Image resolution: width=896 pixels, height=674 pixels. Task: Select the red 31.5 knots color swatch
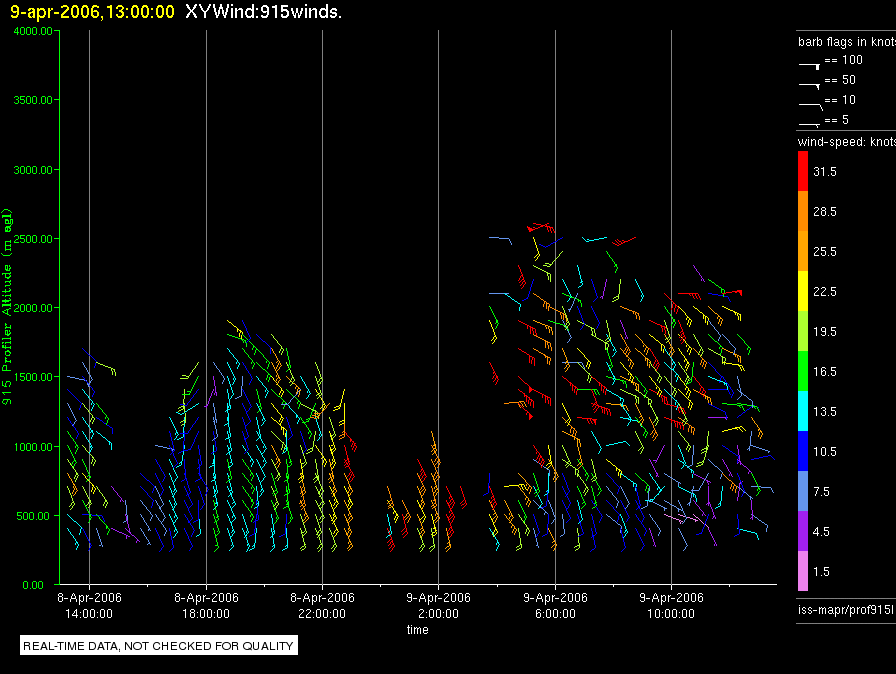click(803, 171)
